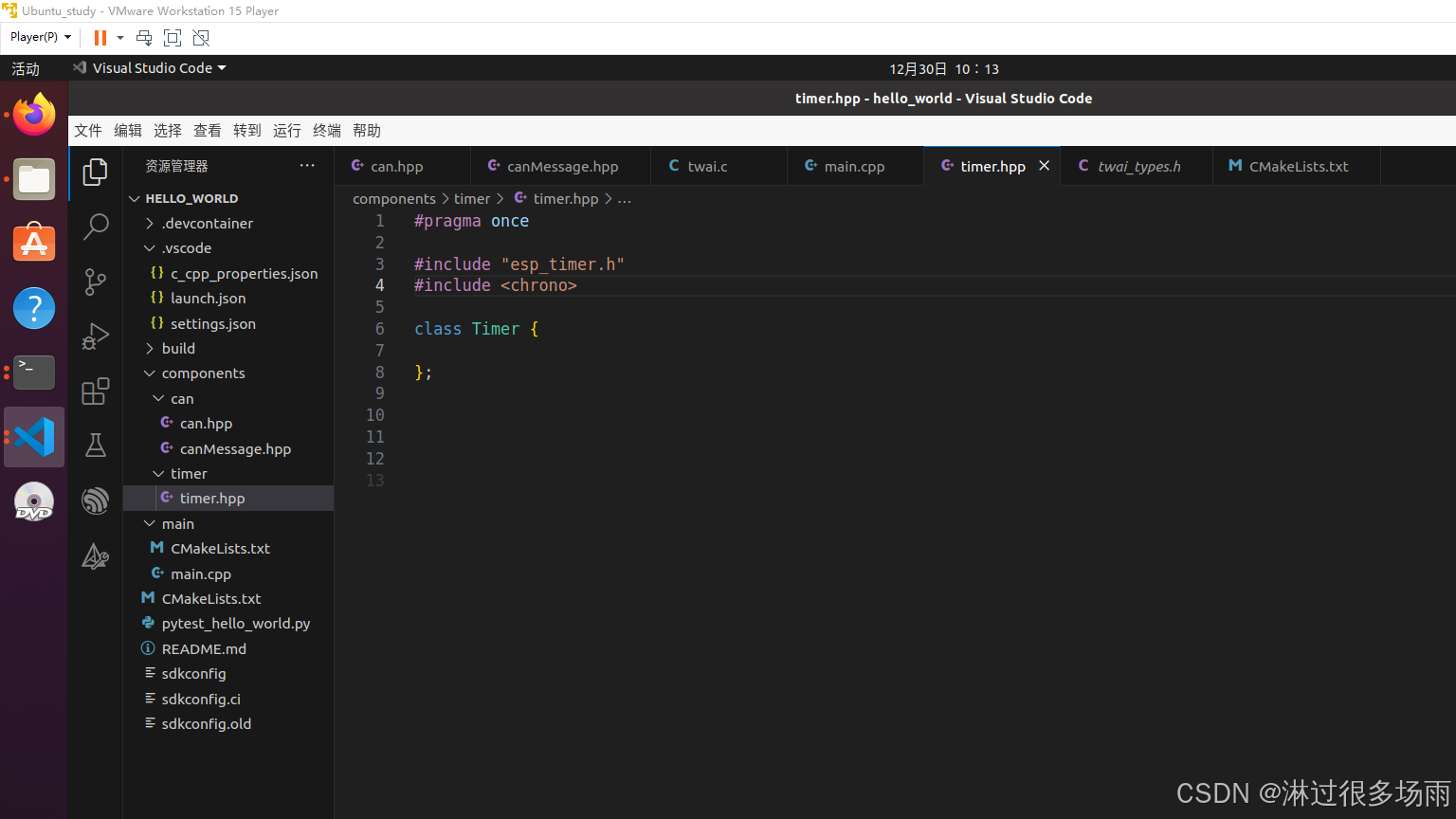Click the Visual Studio Code dock icon
This screenshot has height=819, width=1456.
tap(34, 437)
